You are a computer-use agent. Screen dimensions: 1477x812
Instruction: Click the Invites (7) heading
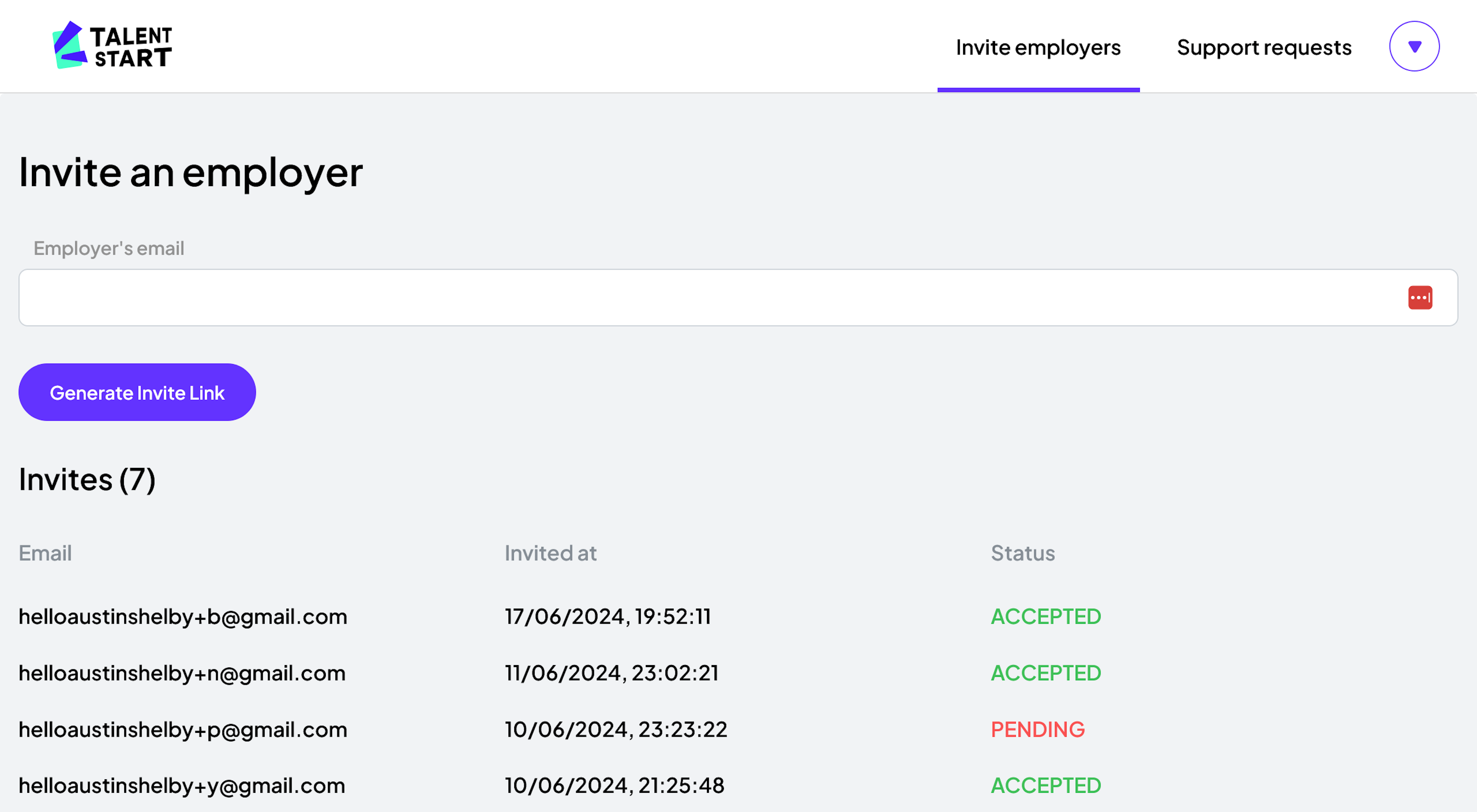pos(87,480)
